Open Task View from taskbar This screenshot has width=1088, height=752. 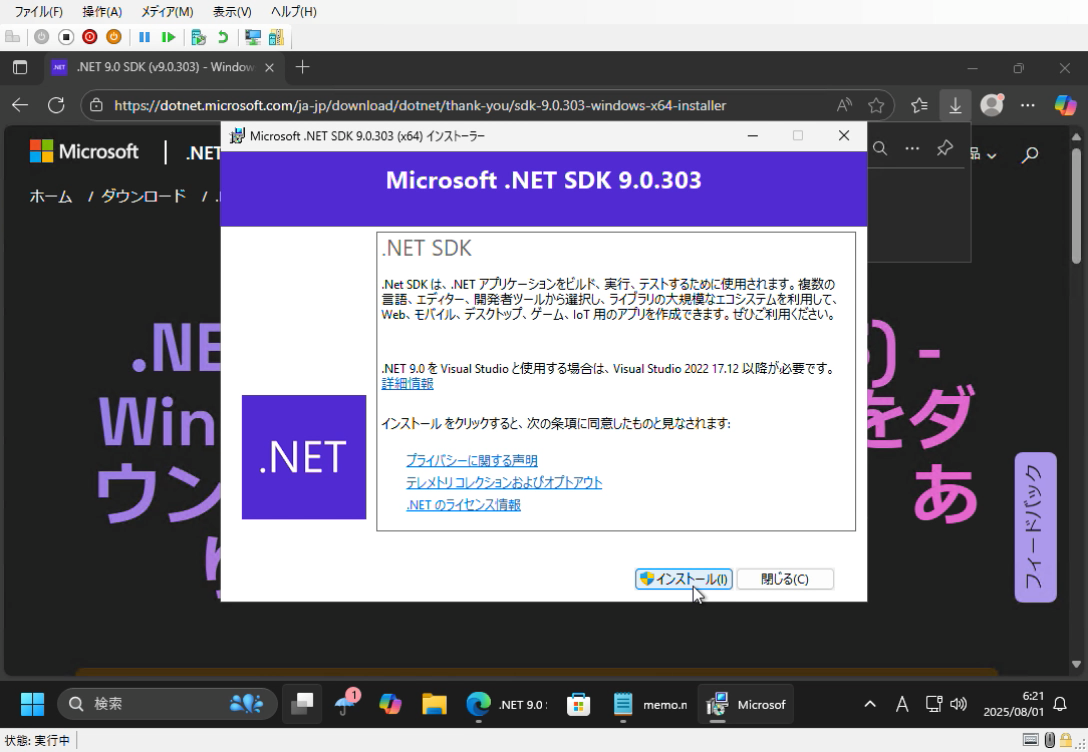click(302, 704)
